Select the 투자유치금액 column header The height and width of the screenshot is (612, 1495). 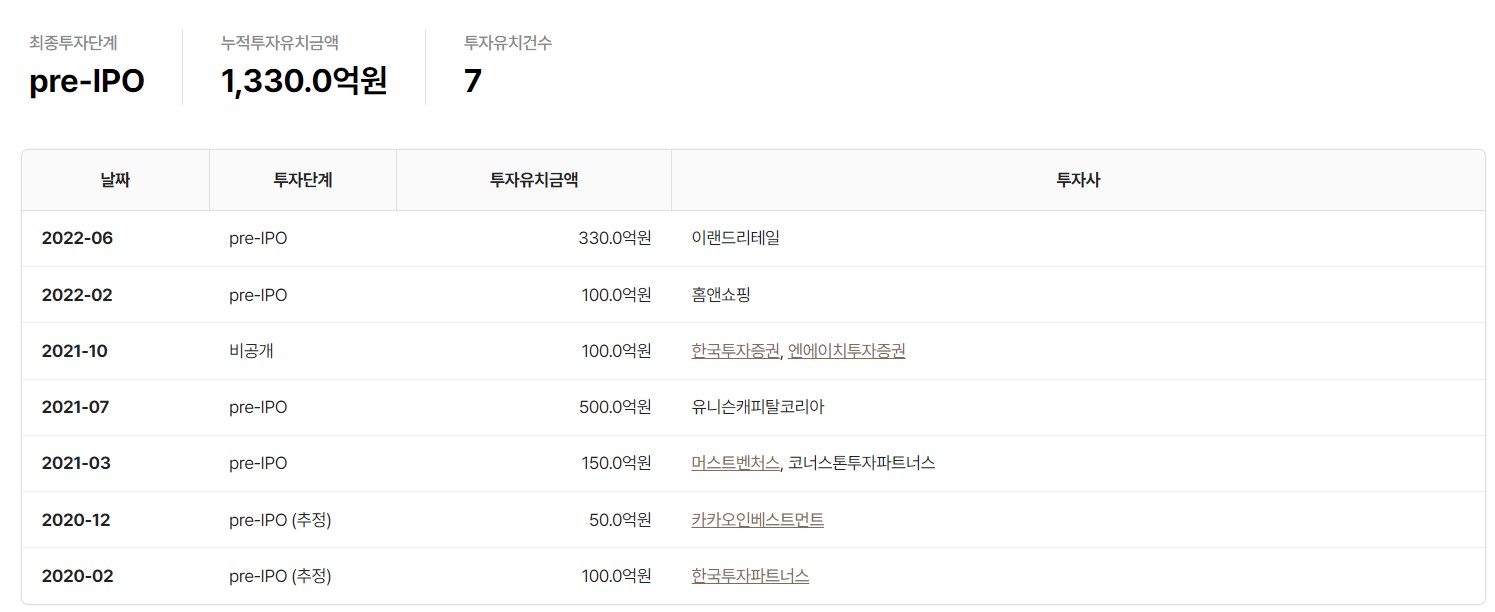point(533,180)
